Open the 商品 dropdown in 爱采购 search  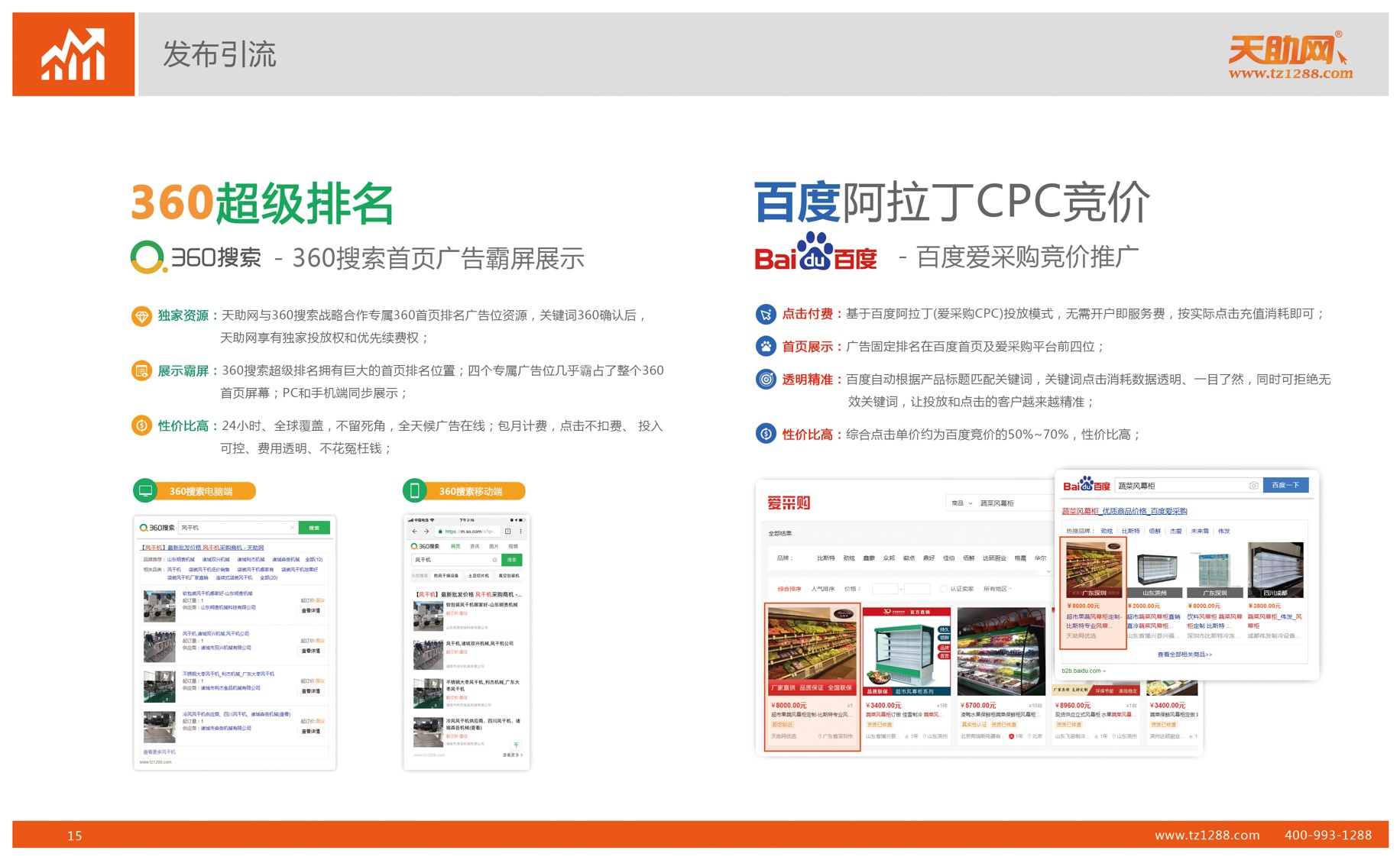[961, 503]
